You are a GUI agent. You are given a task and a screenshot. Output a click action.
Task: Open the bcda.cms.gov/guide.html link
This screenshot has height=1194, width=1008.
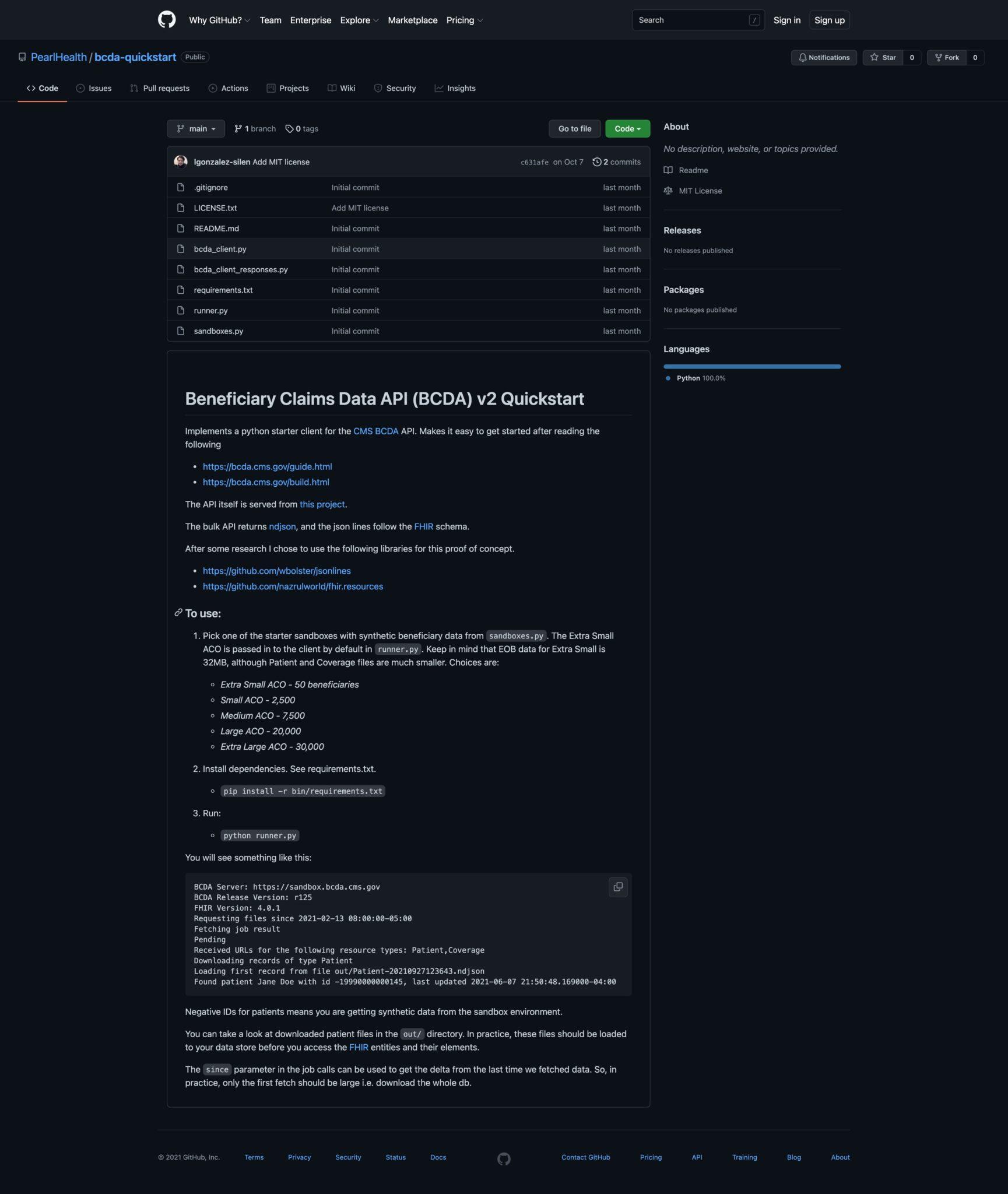pos(268,466)
